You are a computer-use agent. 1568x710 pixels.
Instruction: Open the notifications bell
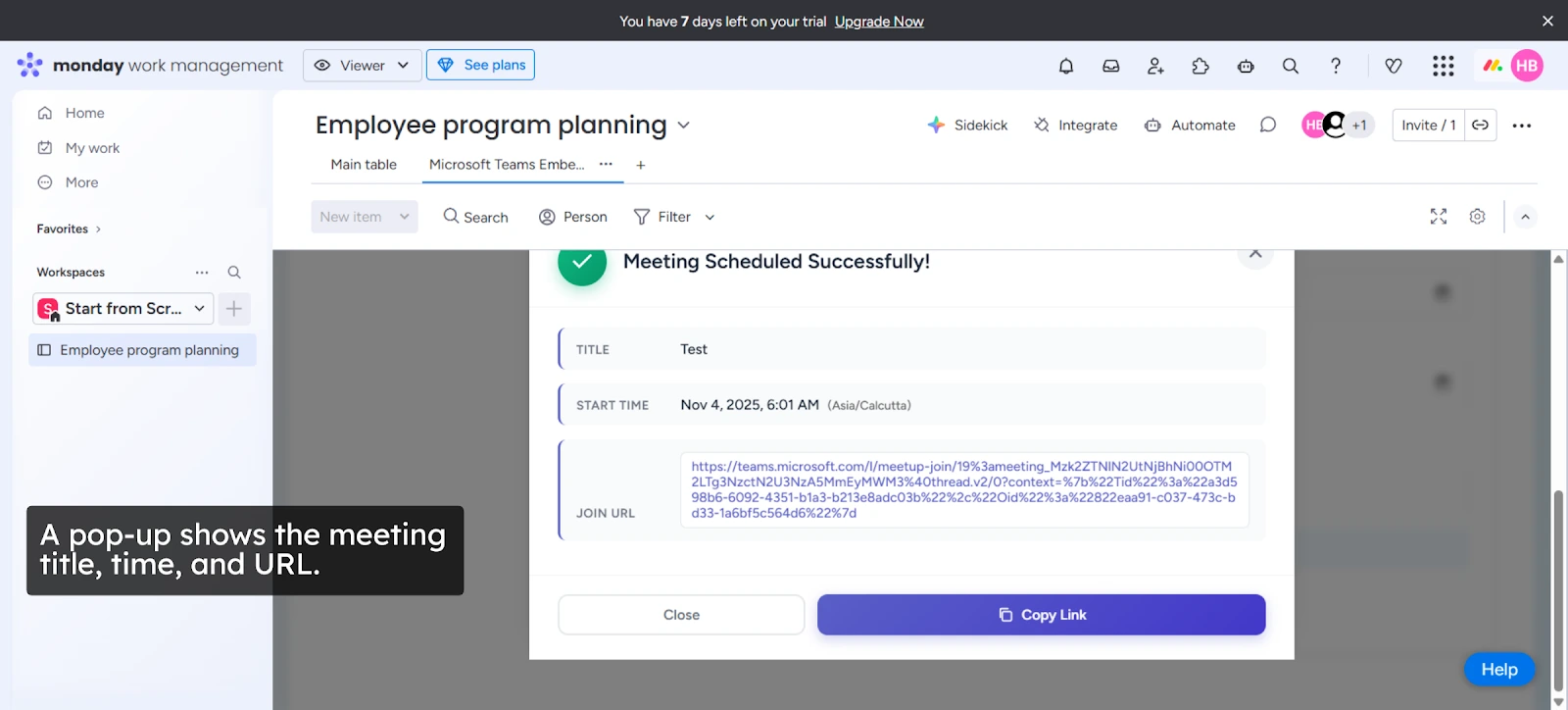1066,66
